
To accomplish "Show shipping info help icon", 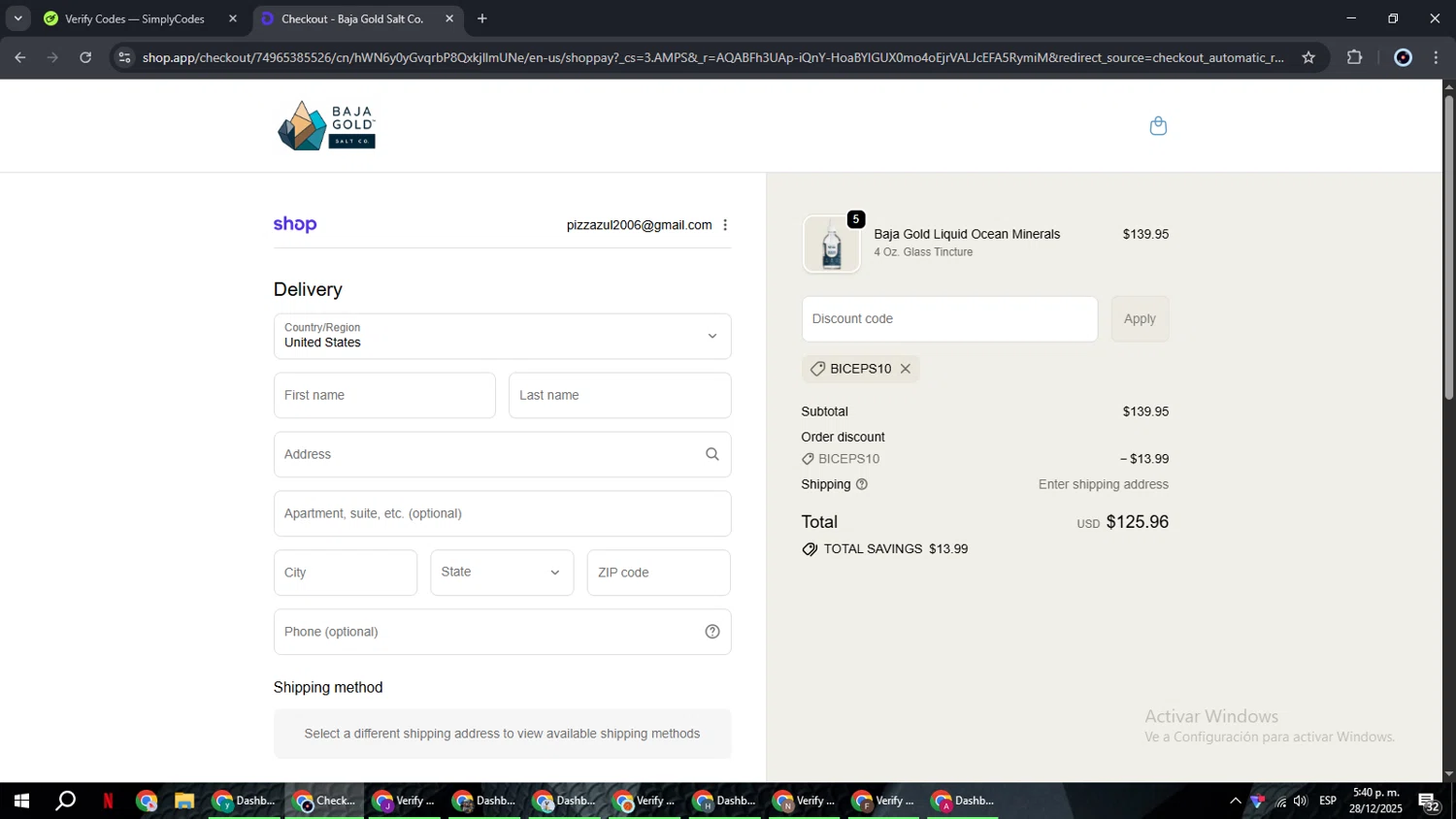I will [862, 484].
